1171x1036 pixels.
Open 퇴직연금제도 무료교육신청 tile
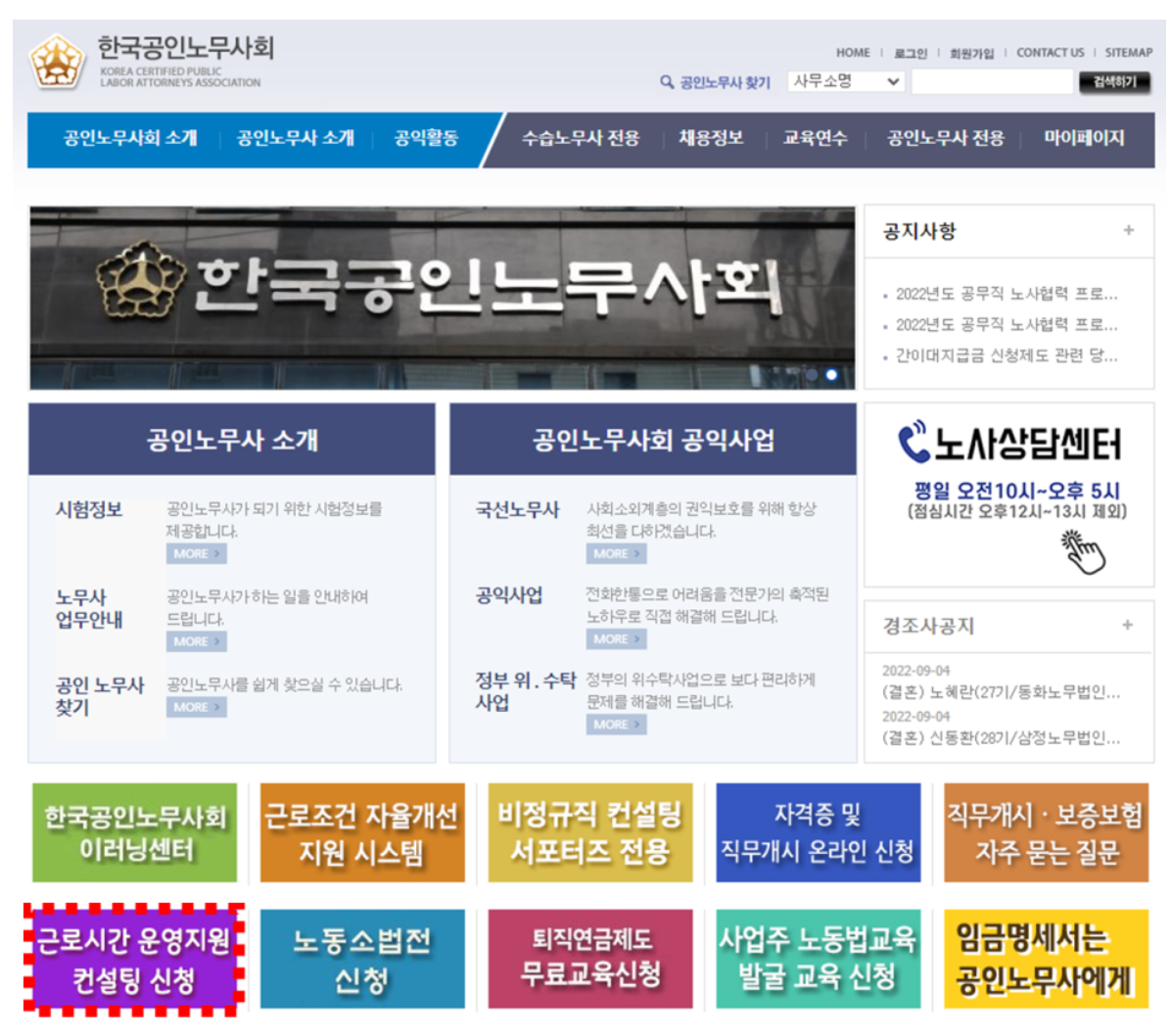click(590, 960)
